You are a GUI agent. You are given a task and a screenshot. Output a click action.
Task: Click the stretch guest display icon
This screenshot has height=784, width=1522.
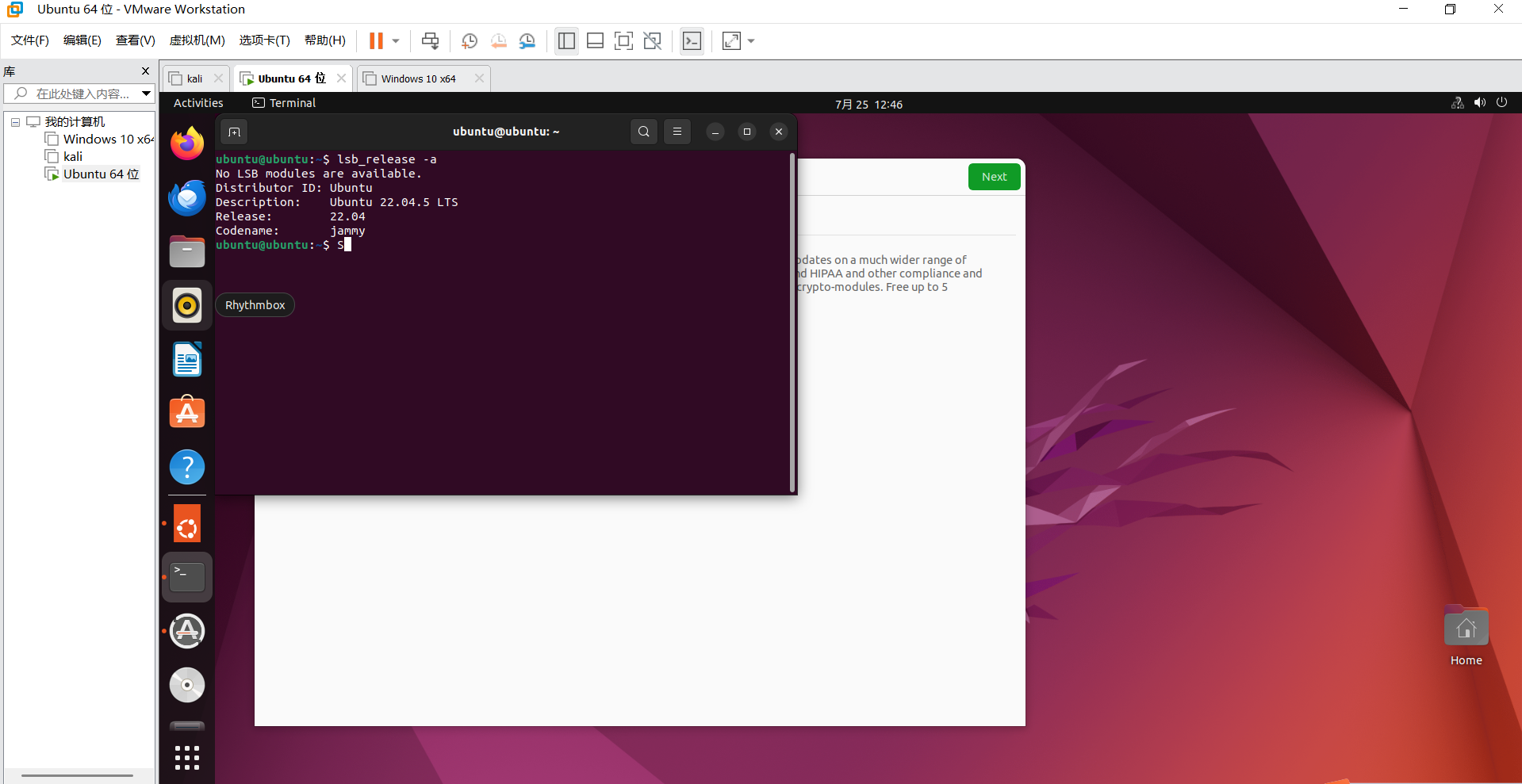pos(731,41)
